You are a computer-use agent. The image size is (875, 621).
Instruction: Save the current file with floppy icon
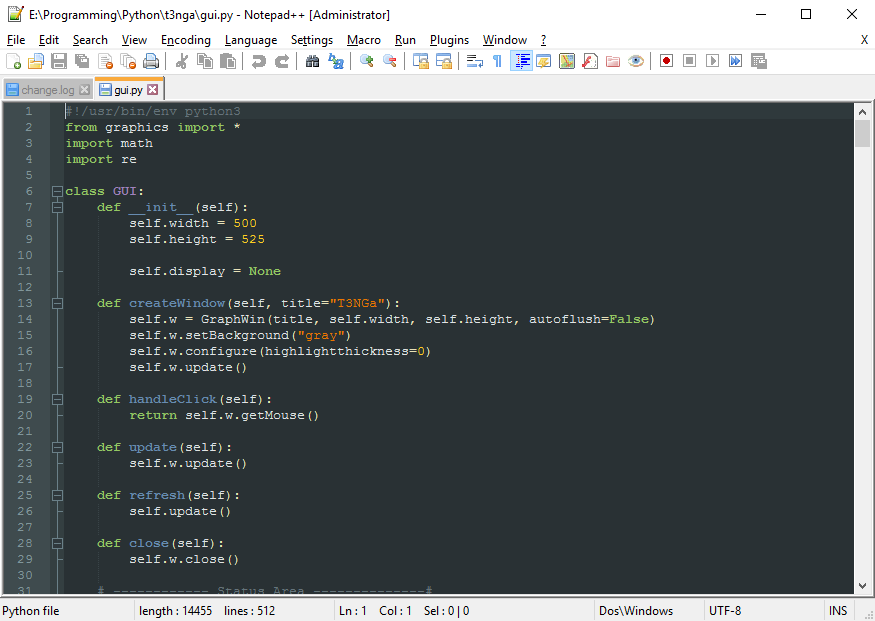59,61
